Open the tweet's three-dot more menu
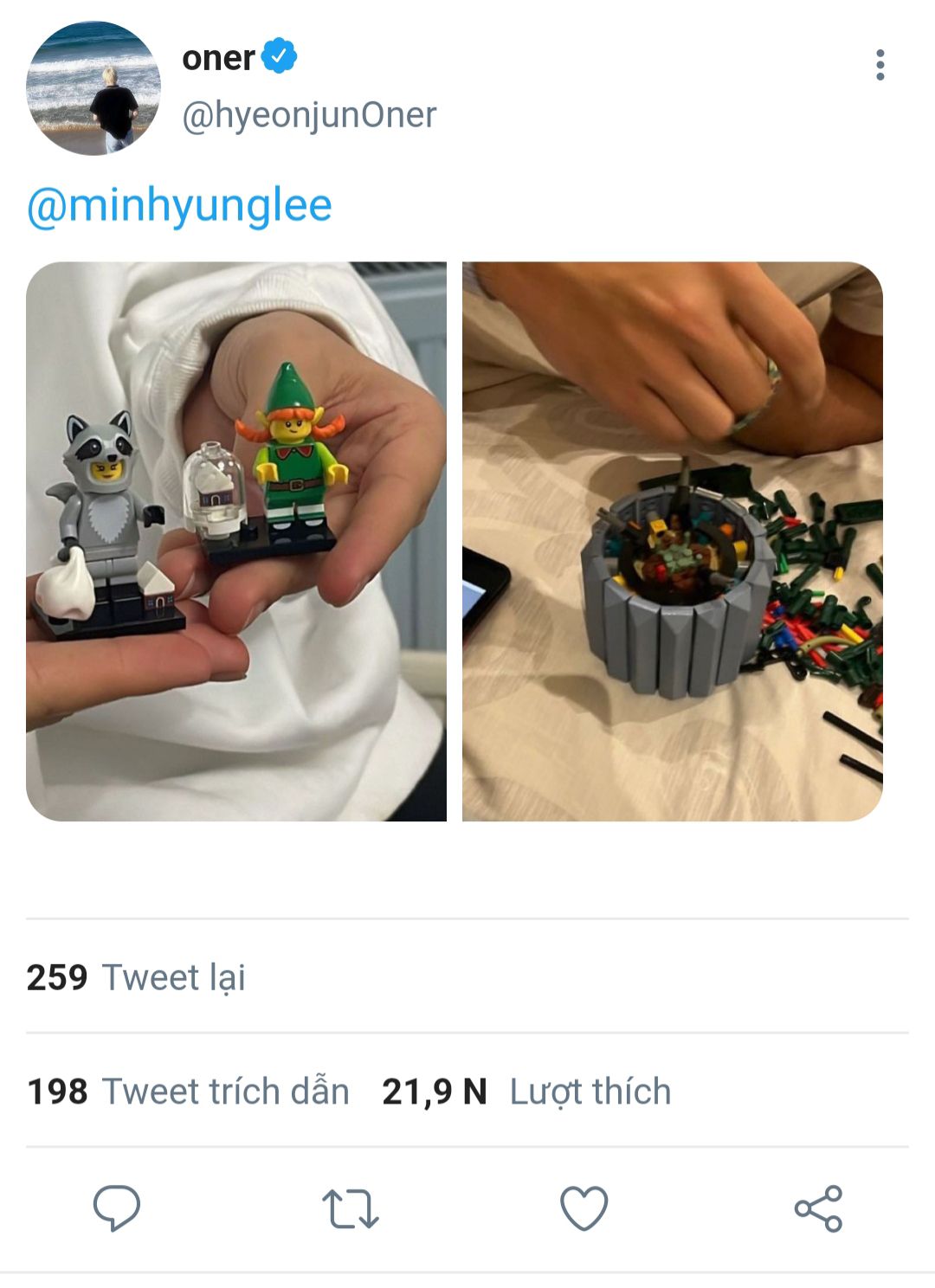Viewport: 935px width, 1288px height. coord(880,65)
